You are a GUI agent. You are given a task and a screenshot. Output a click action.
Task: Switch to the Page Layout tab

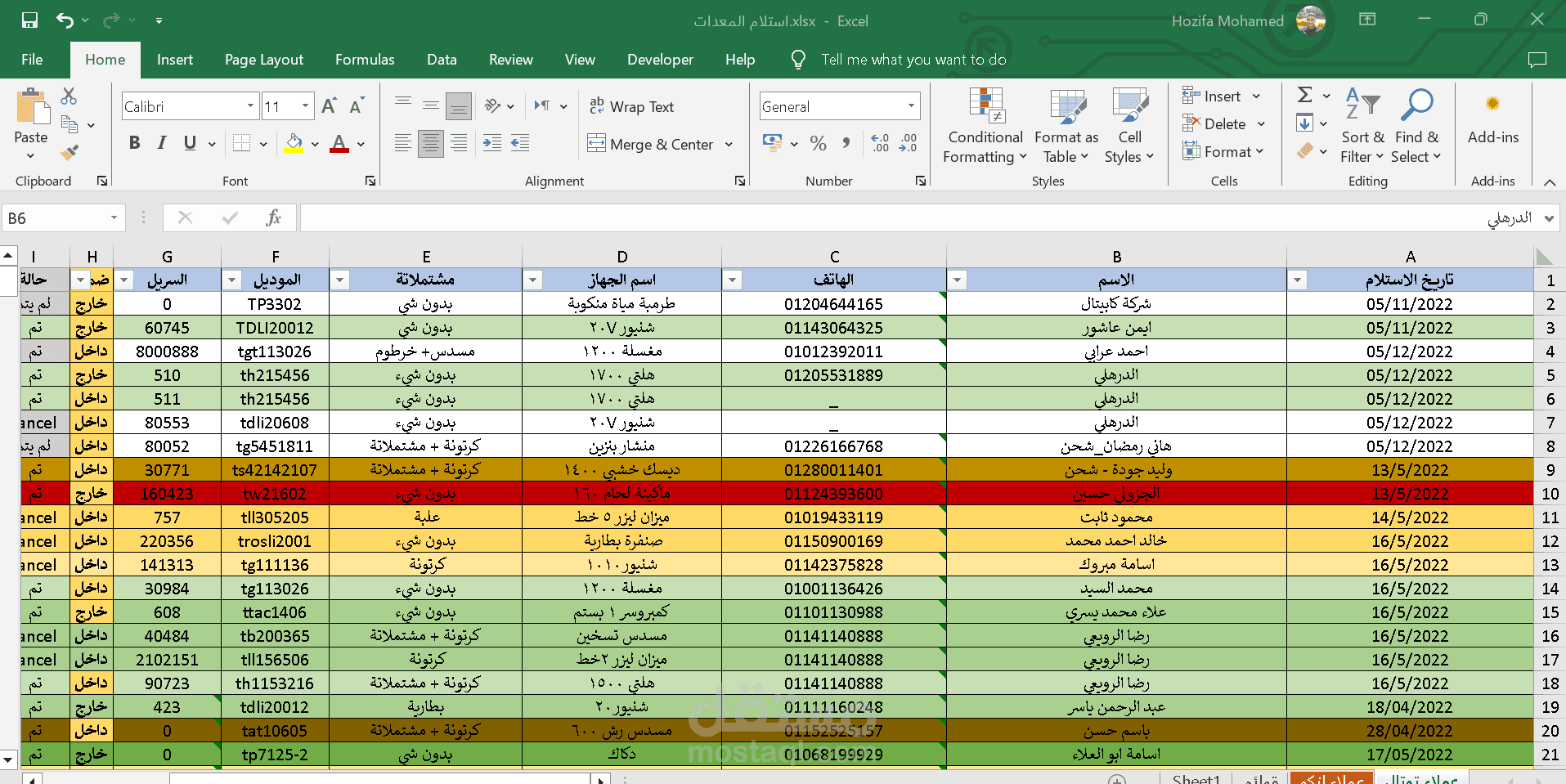click(x=264, y=60)
